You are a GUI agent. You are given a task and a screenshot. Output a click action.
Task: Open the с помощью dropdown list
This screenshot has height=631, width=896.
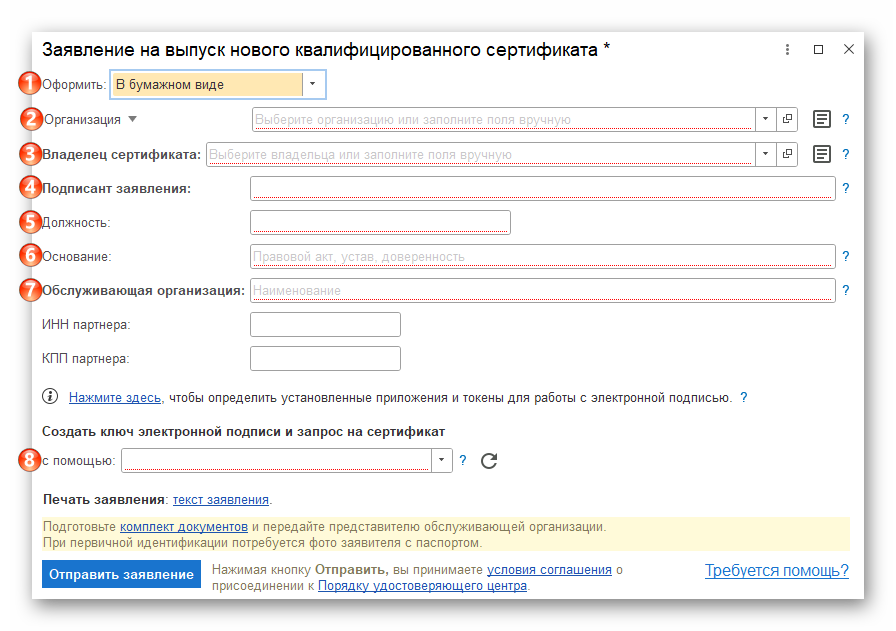(x=441, y=461)
